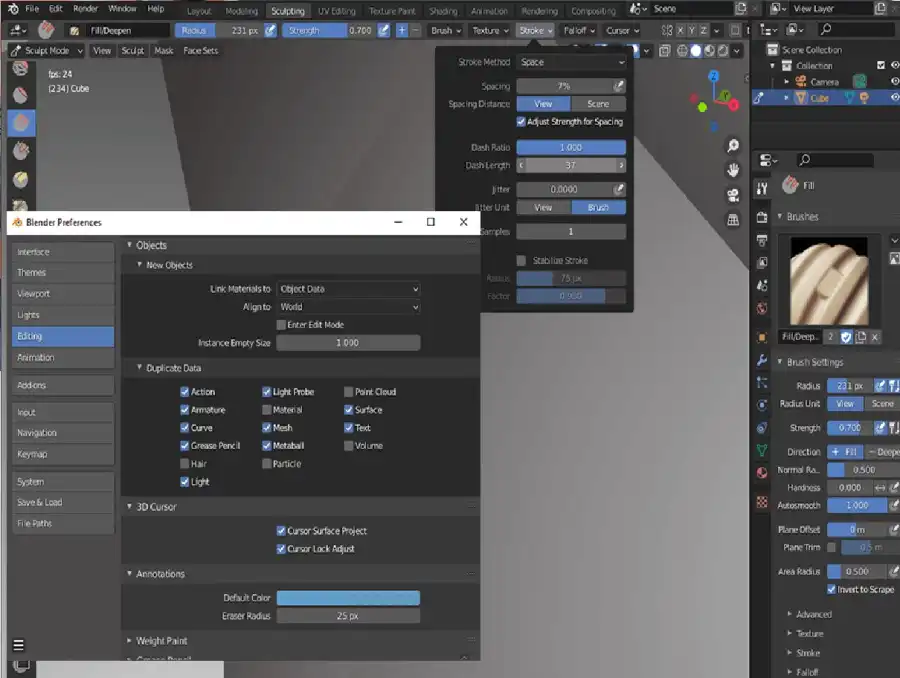Open the Face Sets menu

tap(200, 50)
